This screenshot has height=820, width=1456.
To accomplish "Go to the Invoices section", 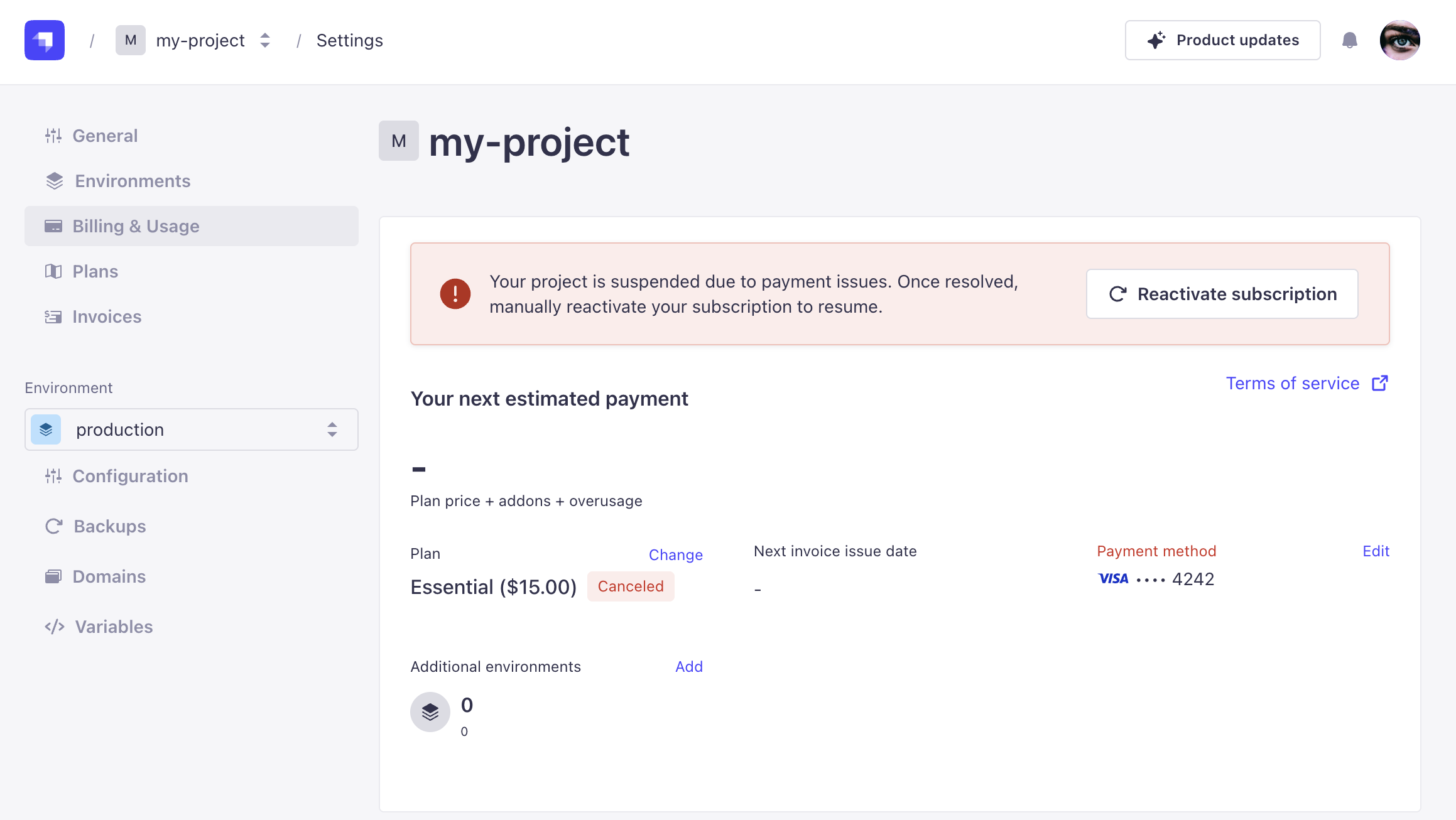I will 107,316.
